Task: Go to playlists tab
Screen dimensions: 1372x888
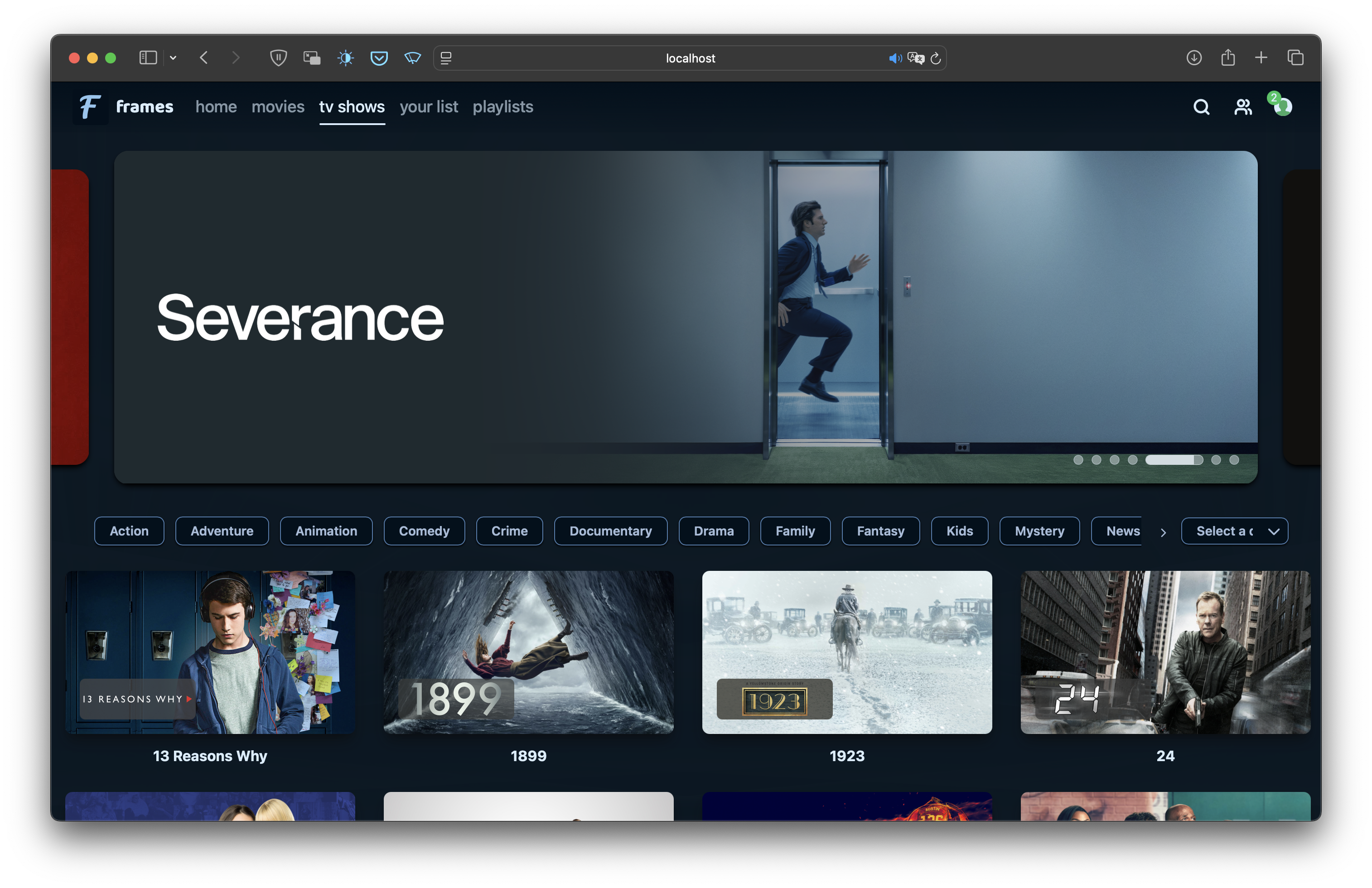Action: pos(502,107)
